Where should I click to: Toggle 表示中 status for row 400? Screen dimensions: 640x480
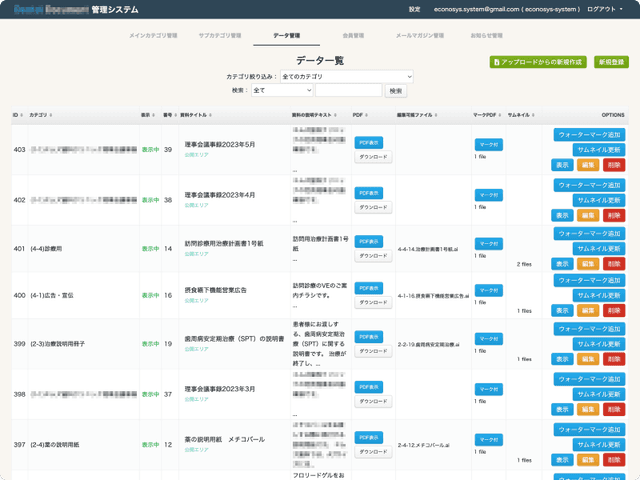point(150,296)
